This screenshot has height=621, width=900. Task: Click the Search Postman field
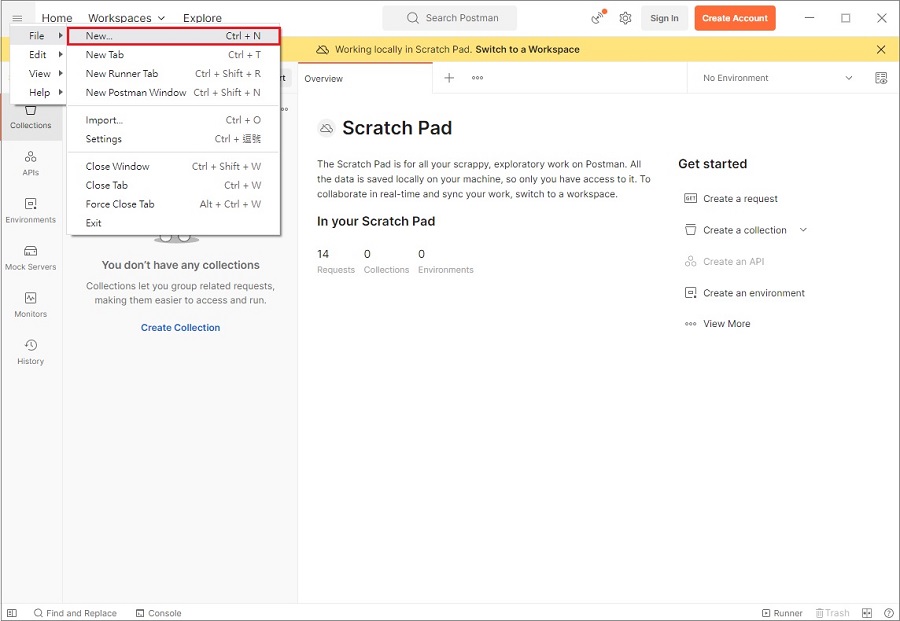pyautogui.click(x=450, y=18)
